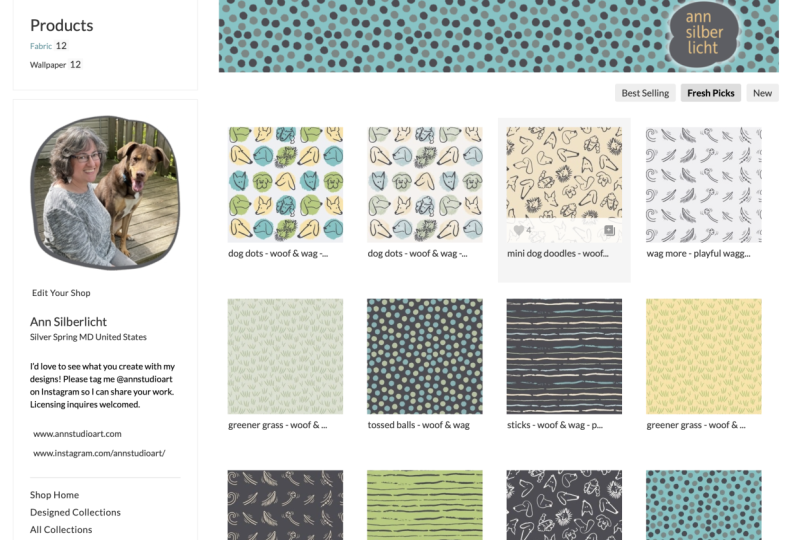Open wag more playful wagging thumbnail
Viewport: 799px width, 540px height.
click(x=704, y=184)
